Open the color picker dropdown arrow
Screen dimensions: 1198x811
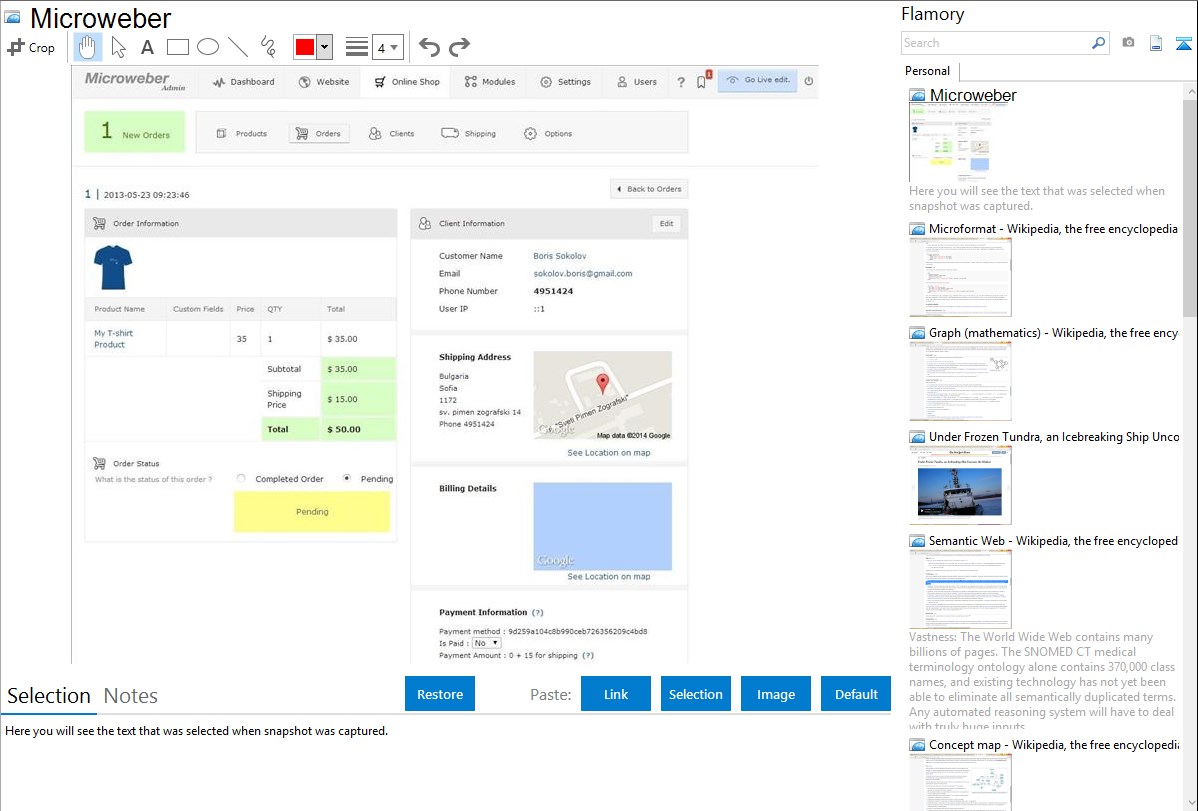click(324, 47)
